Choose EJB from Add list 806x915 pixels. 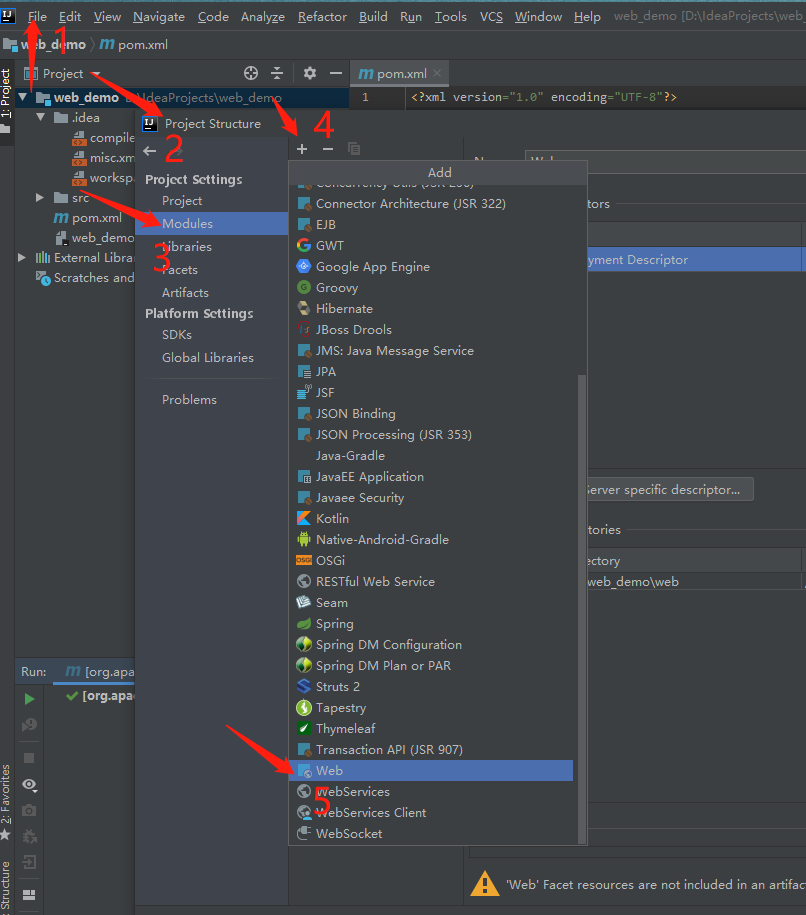(x=432, y=225)
